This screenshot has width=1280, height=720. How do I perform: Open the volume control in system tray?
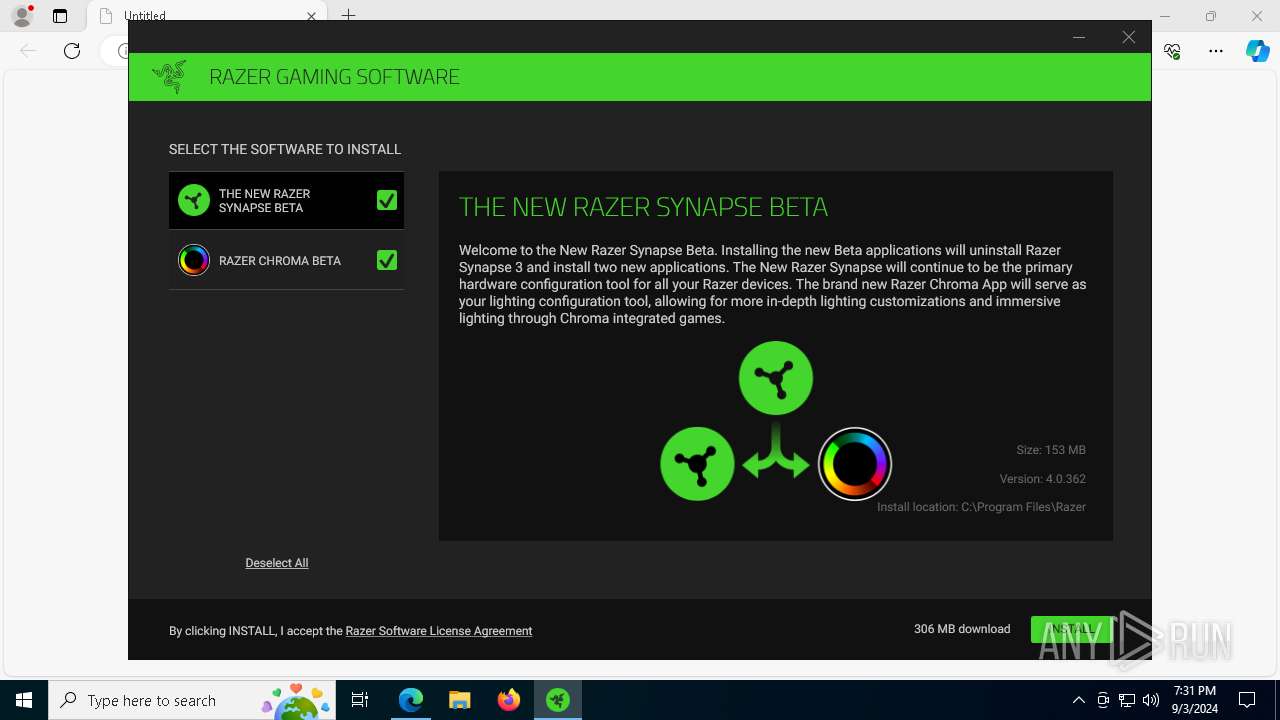pos(1151,700)
